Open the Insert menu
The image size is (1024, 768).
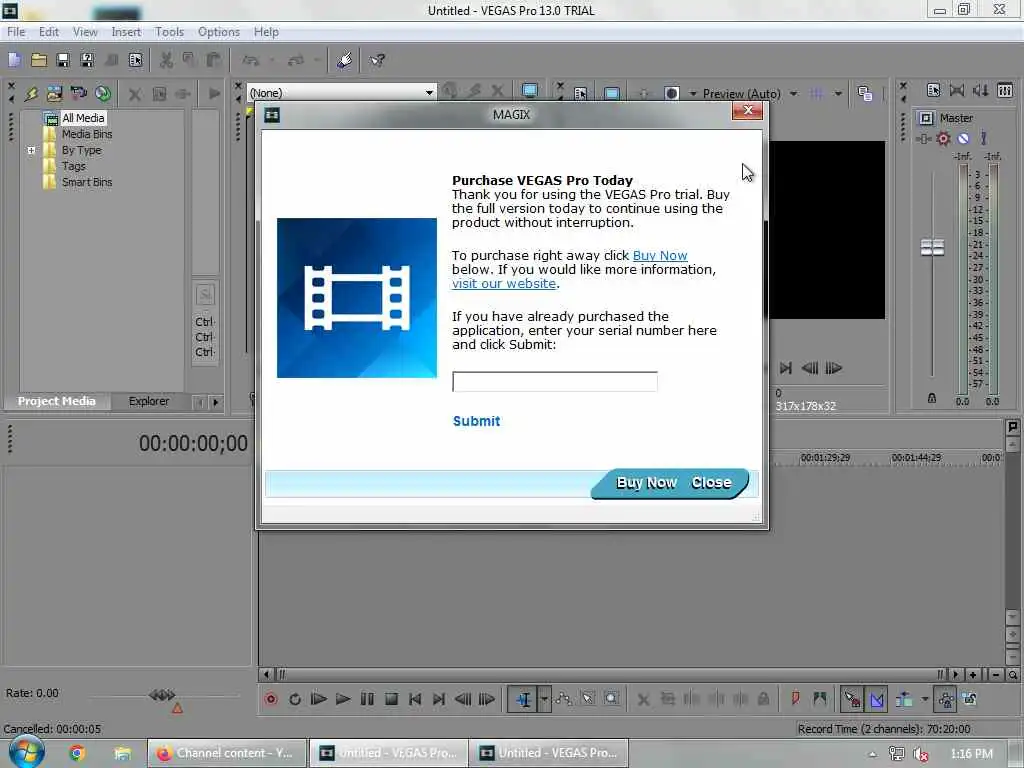tap(126, 32)
